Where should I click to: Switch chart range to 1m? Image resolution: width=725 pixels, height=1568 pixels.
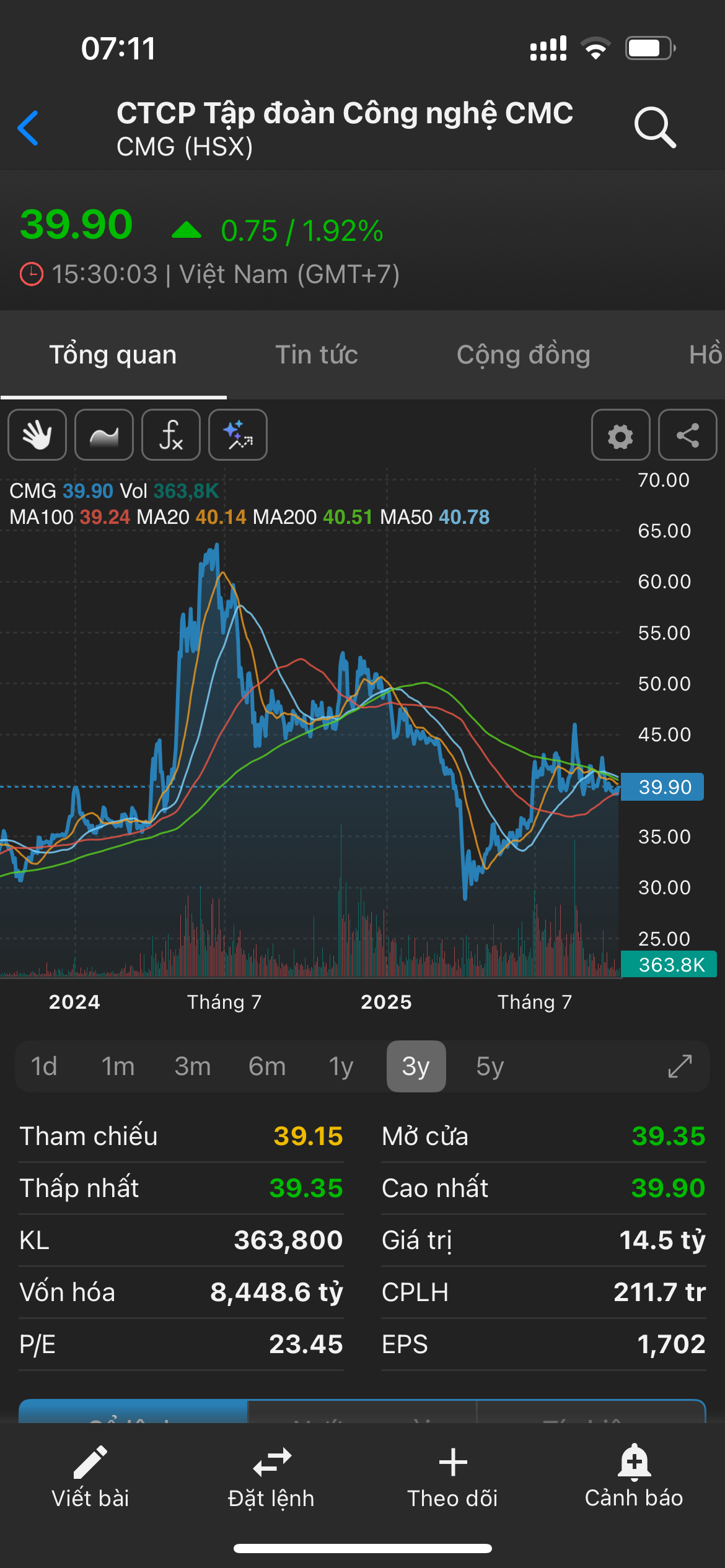(x=118, y=1066)
